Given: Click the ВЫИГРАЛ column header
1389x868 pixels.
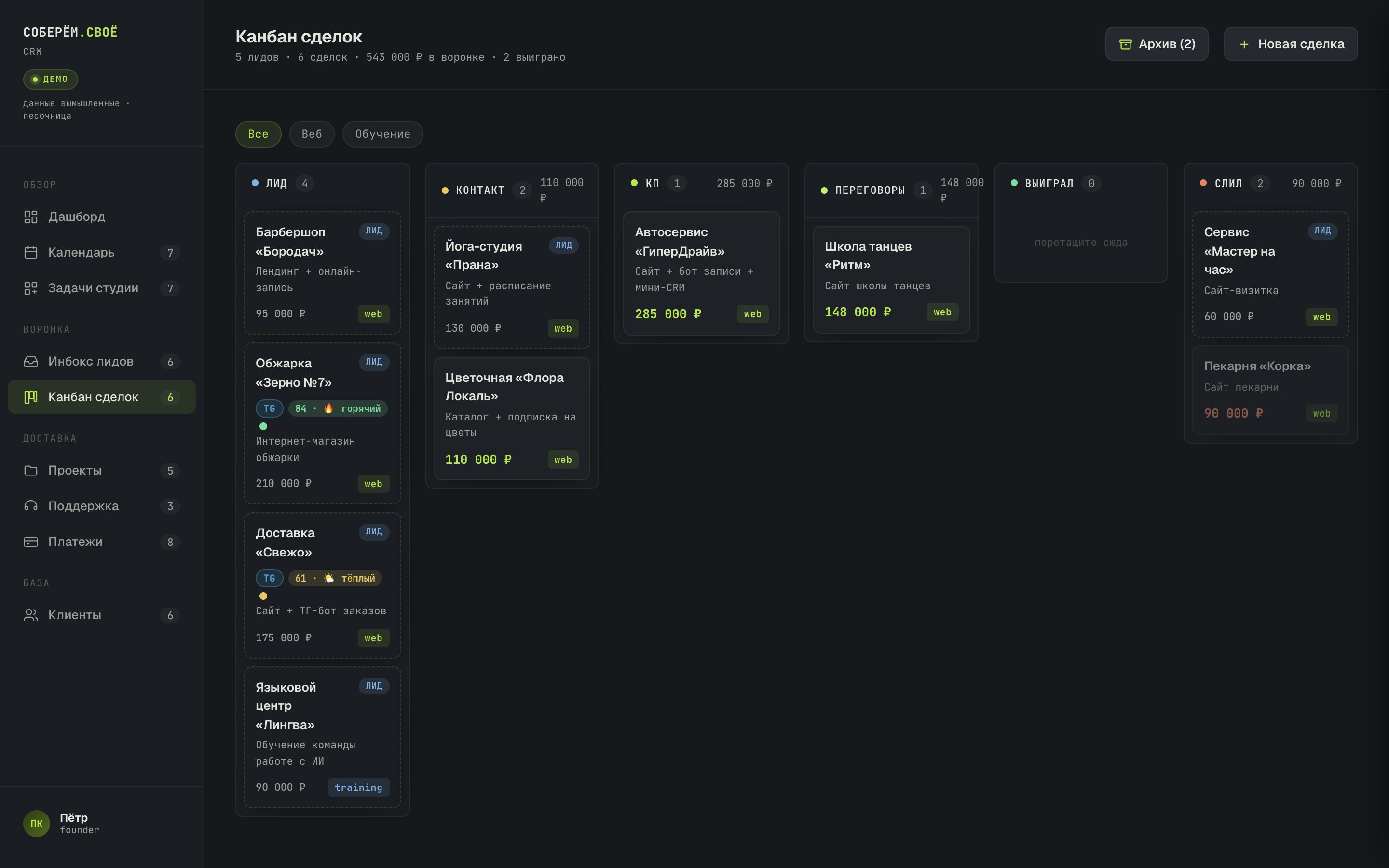Looking at the screenshot, I should tap(1081, 184).
